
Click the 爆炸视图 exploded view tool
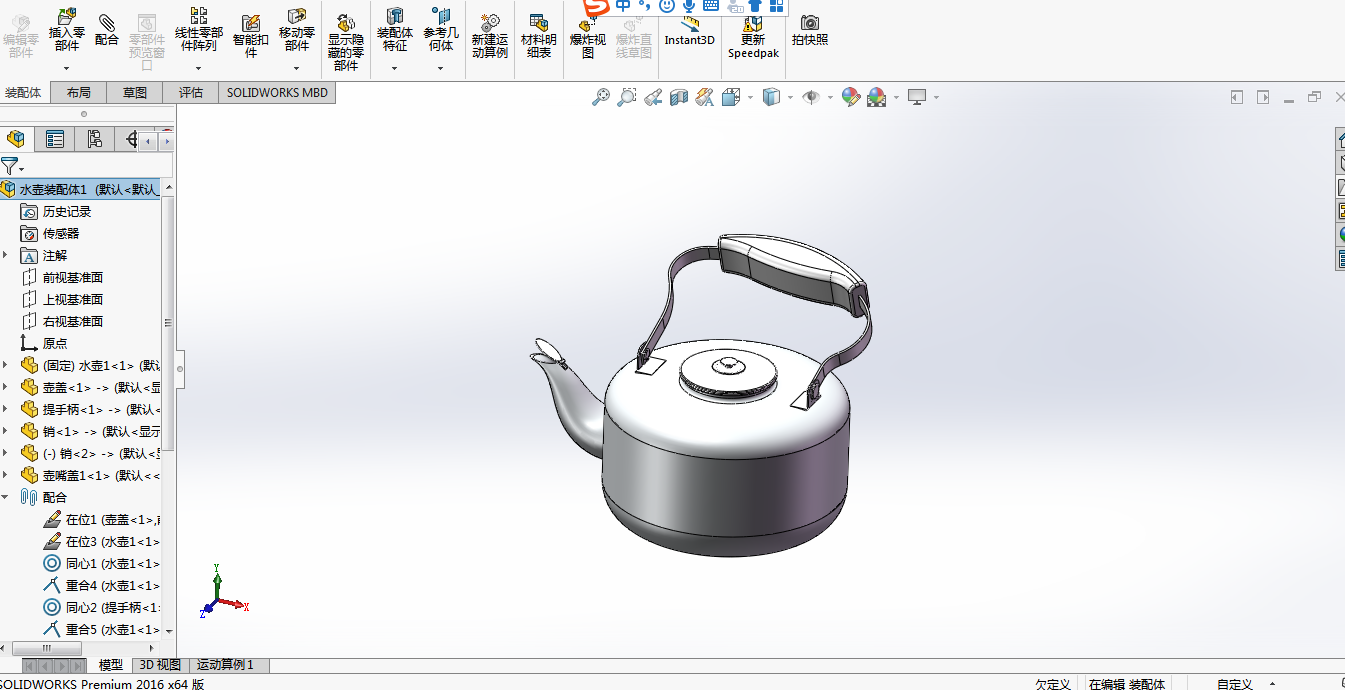[x=588, y=40]
